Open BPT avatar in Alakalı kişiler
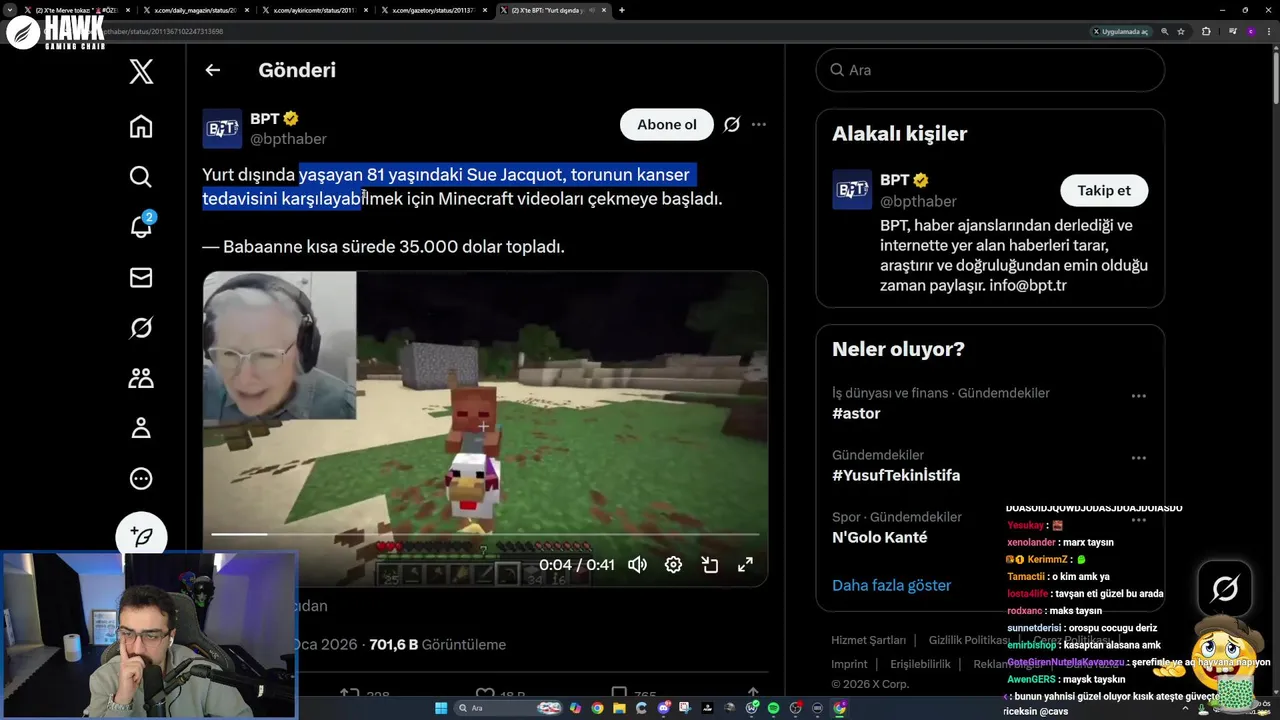This screenshot has height=720, width=1280. point(852,189)
